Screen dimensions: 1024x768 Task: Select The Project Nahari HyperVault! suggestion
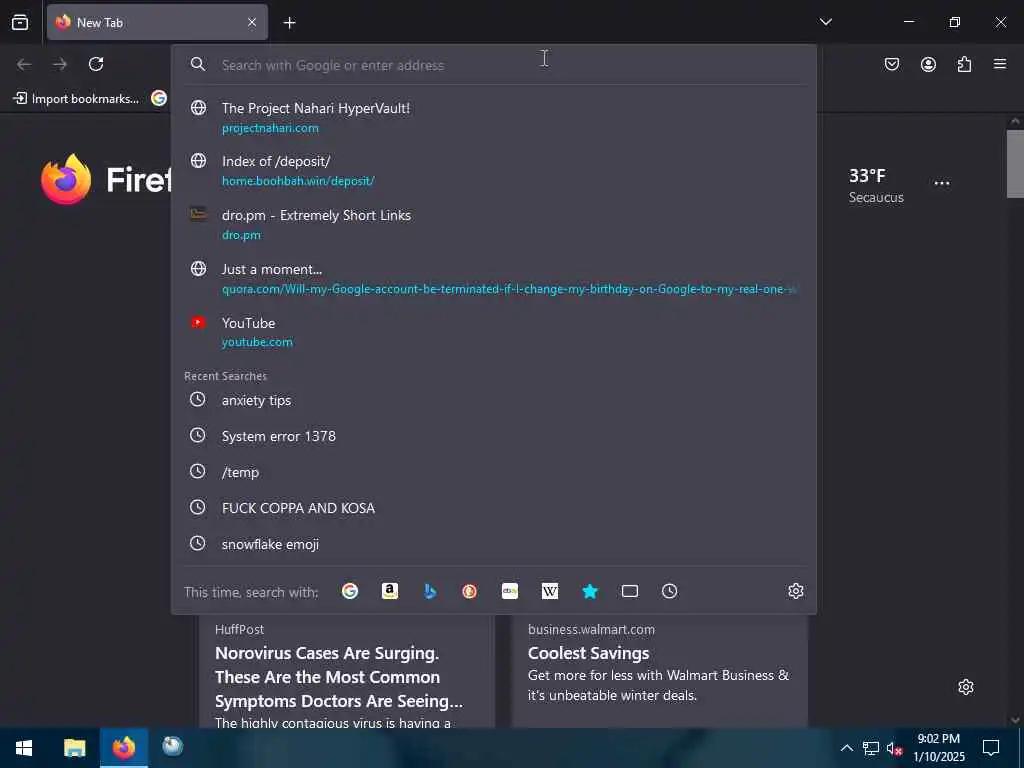tap(494, 118)
